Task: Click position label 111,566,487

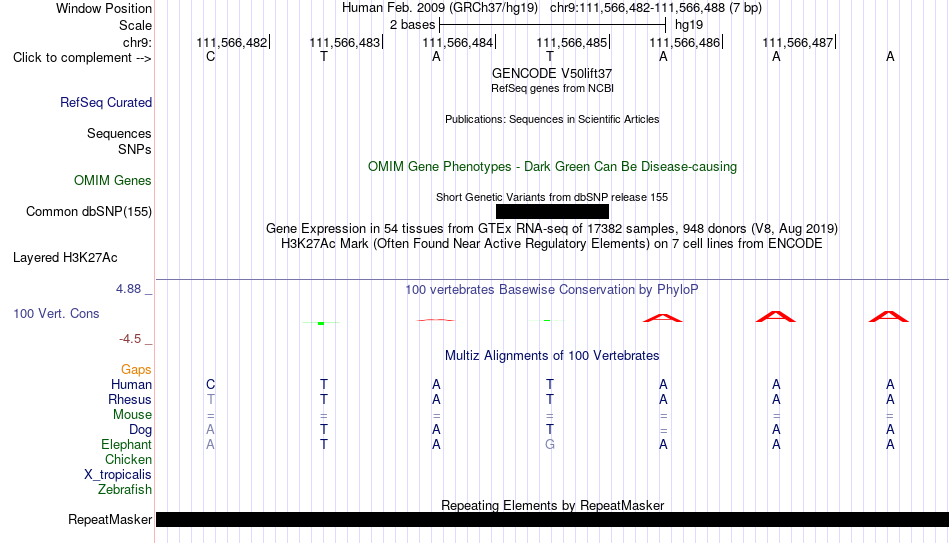Action: 797,42
